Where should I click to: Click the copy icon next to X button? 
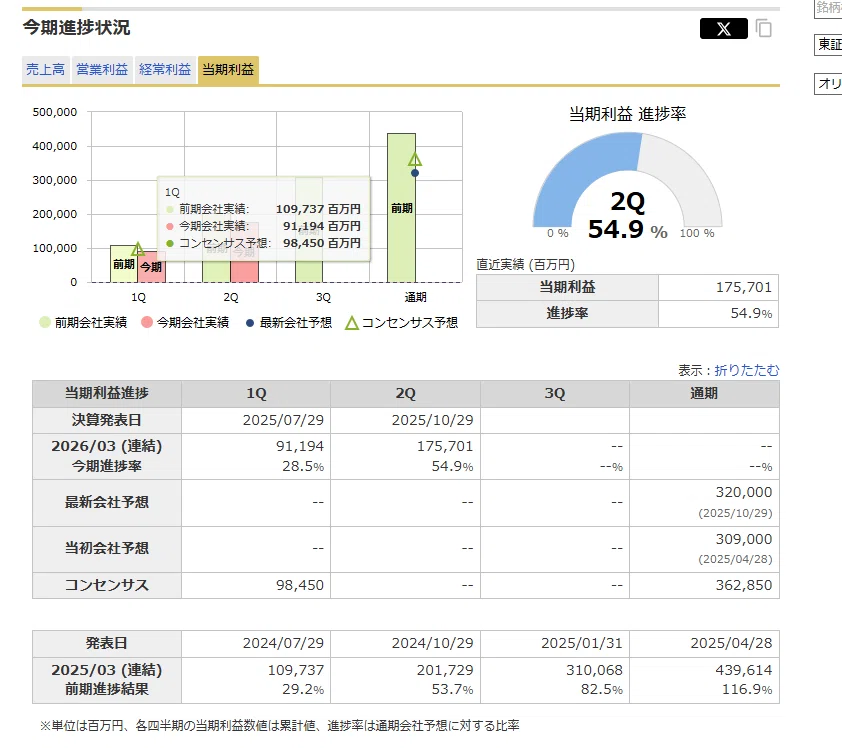764,28
